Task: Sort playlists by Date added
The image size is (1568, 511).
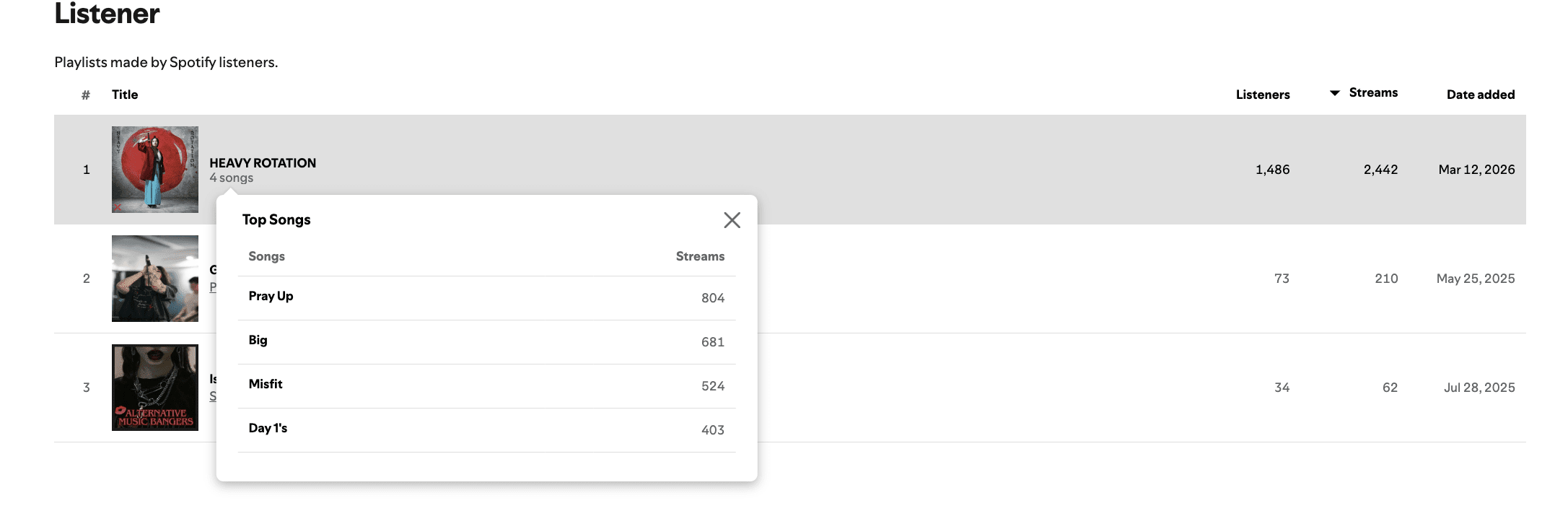Action: tap(1480, 95)
